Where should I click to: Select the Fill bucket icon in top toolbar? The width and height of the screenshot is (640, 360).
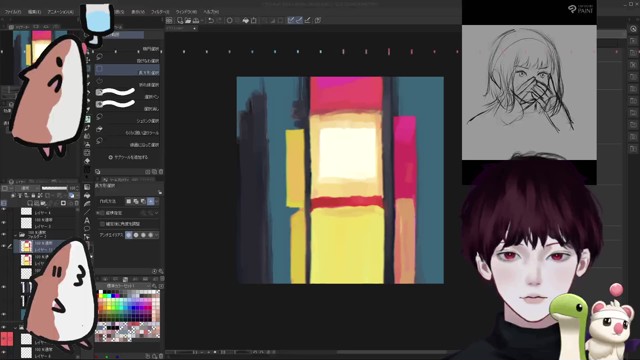[x=245, y=20]
